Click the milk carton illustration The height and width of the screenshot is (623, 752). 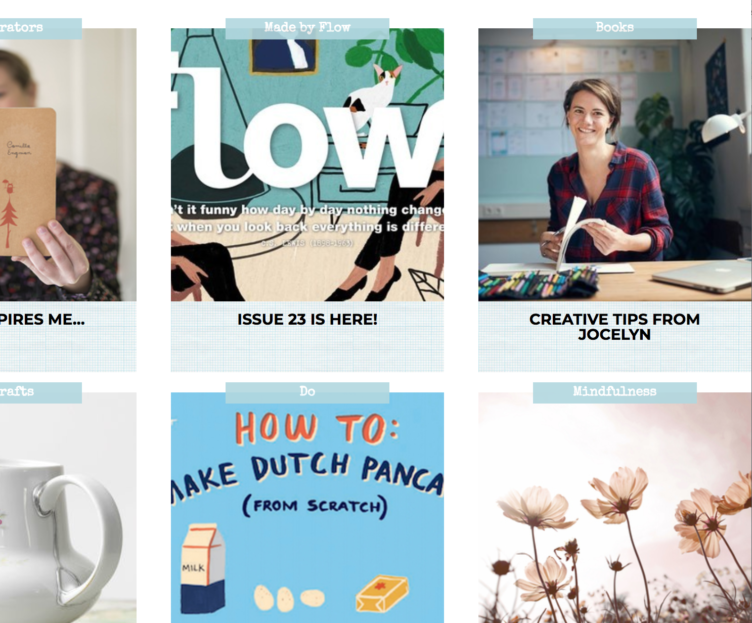pos(203,569)
